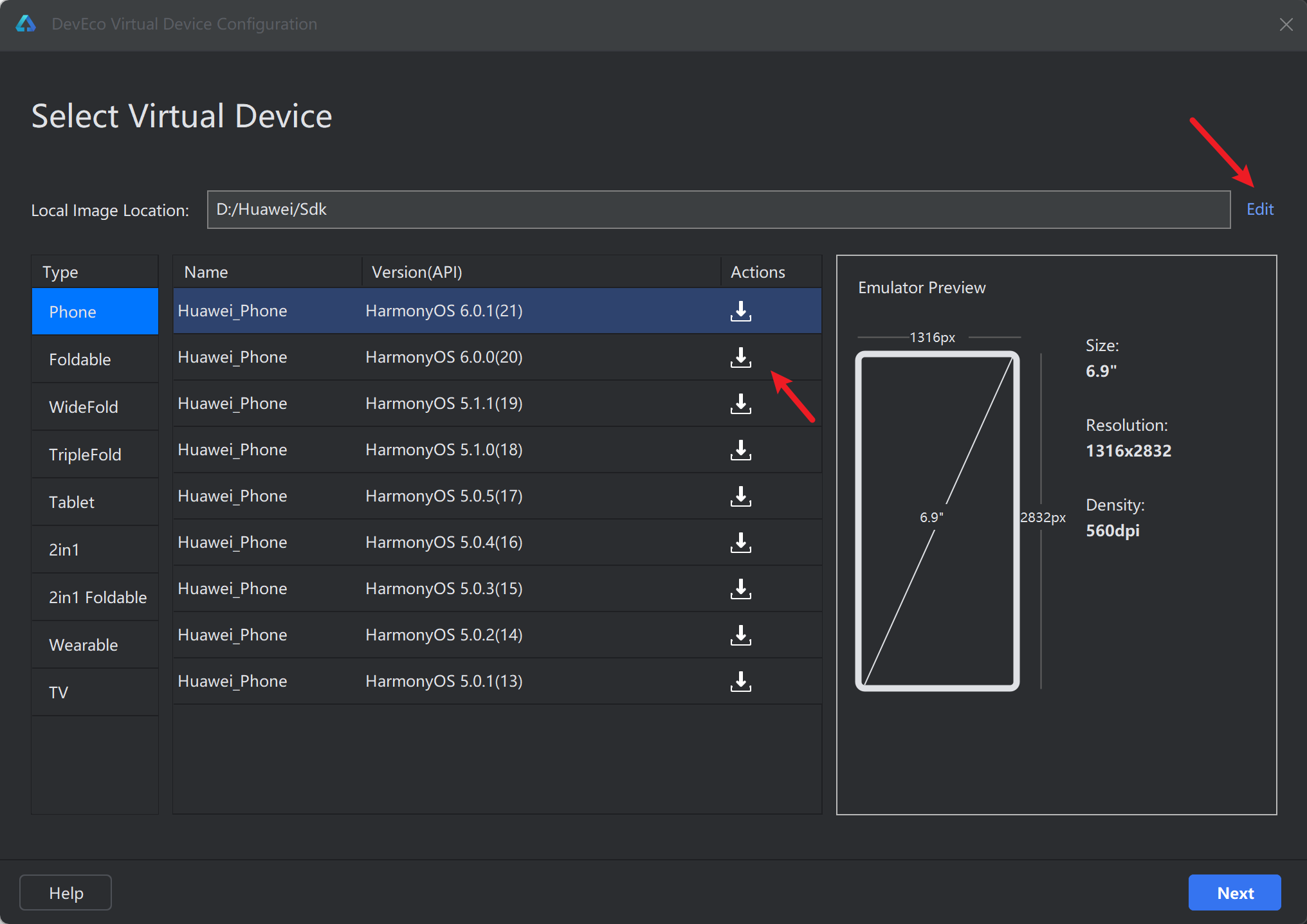Download HarmonyOS 5.0.2(14) phone image
The image size is (1307, 924).
point(740,635)
